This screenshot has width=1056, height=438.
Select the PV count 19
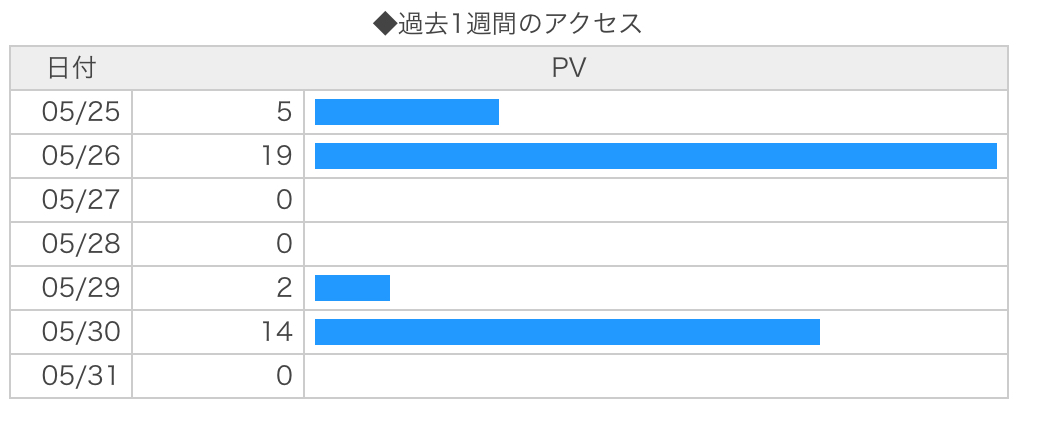click(x=278, y=156)
